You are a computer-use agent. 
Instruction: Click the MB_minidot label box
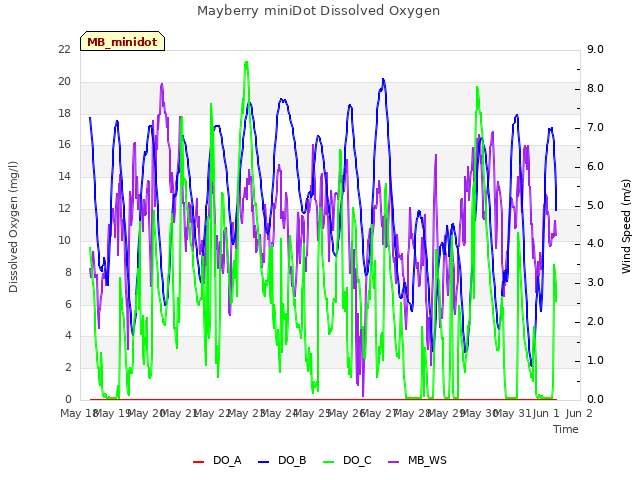(x=122, y=41)
